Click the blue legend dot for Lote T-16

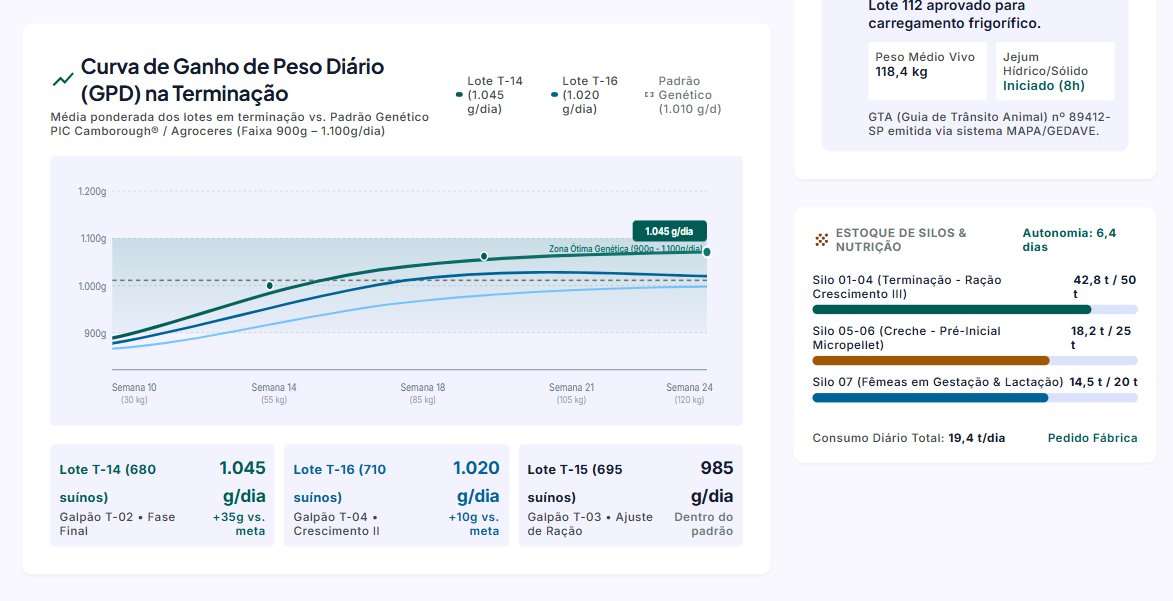point(554,95)
